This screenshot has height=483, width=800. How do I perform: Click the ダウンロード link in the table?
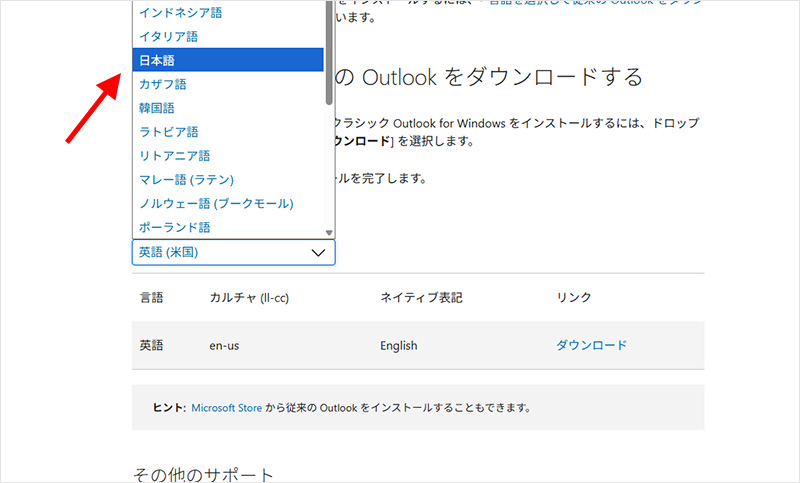coord(591,346)
